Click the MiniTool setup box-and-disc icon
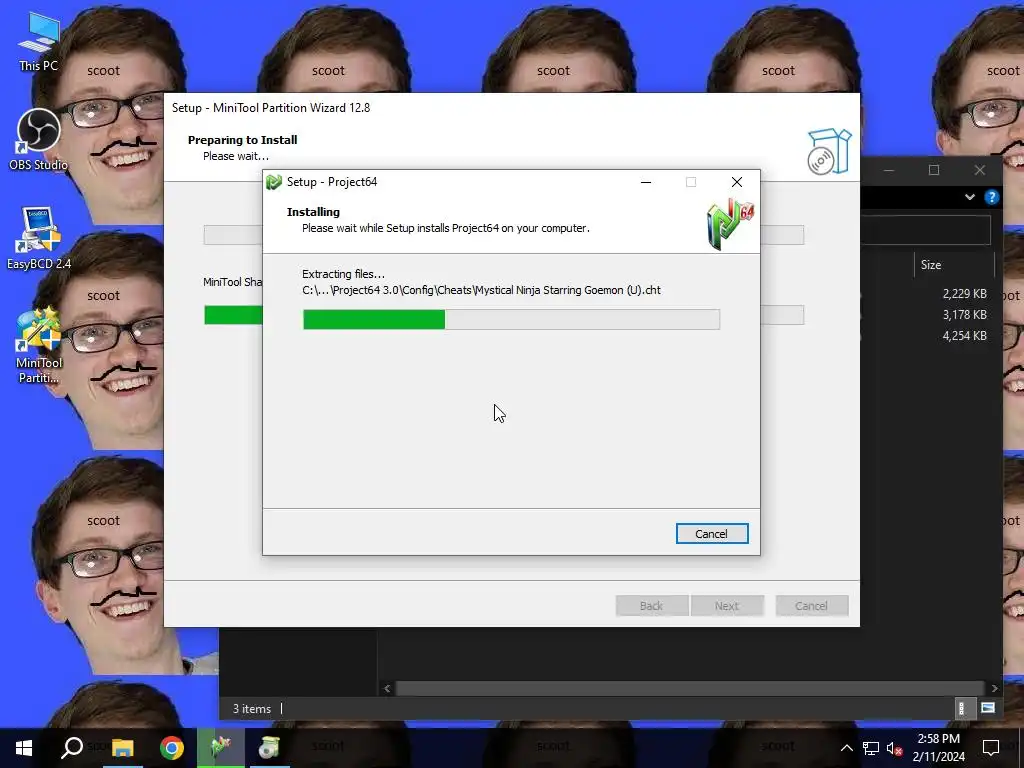 pos(829,152)
